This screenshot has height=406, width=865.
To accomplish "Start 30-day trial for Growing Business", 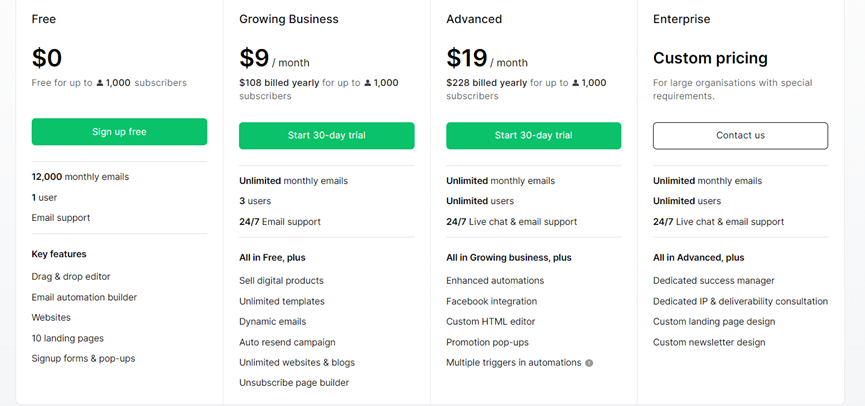I will pyautogui.click(x=326, y=136).
